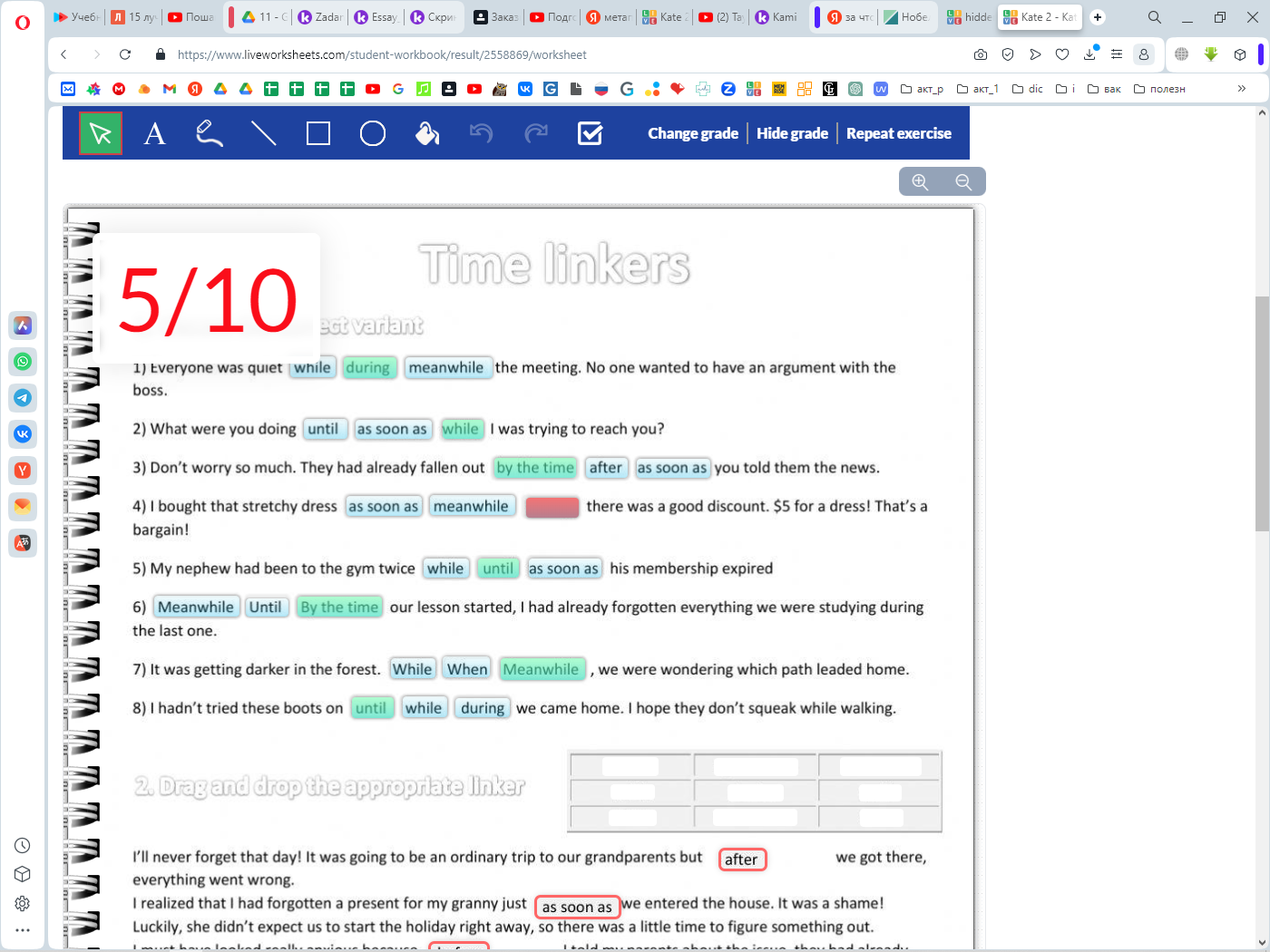Click Hide grade link
This screenshot has height=952, width=1270.
click(792, 134)
